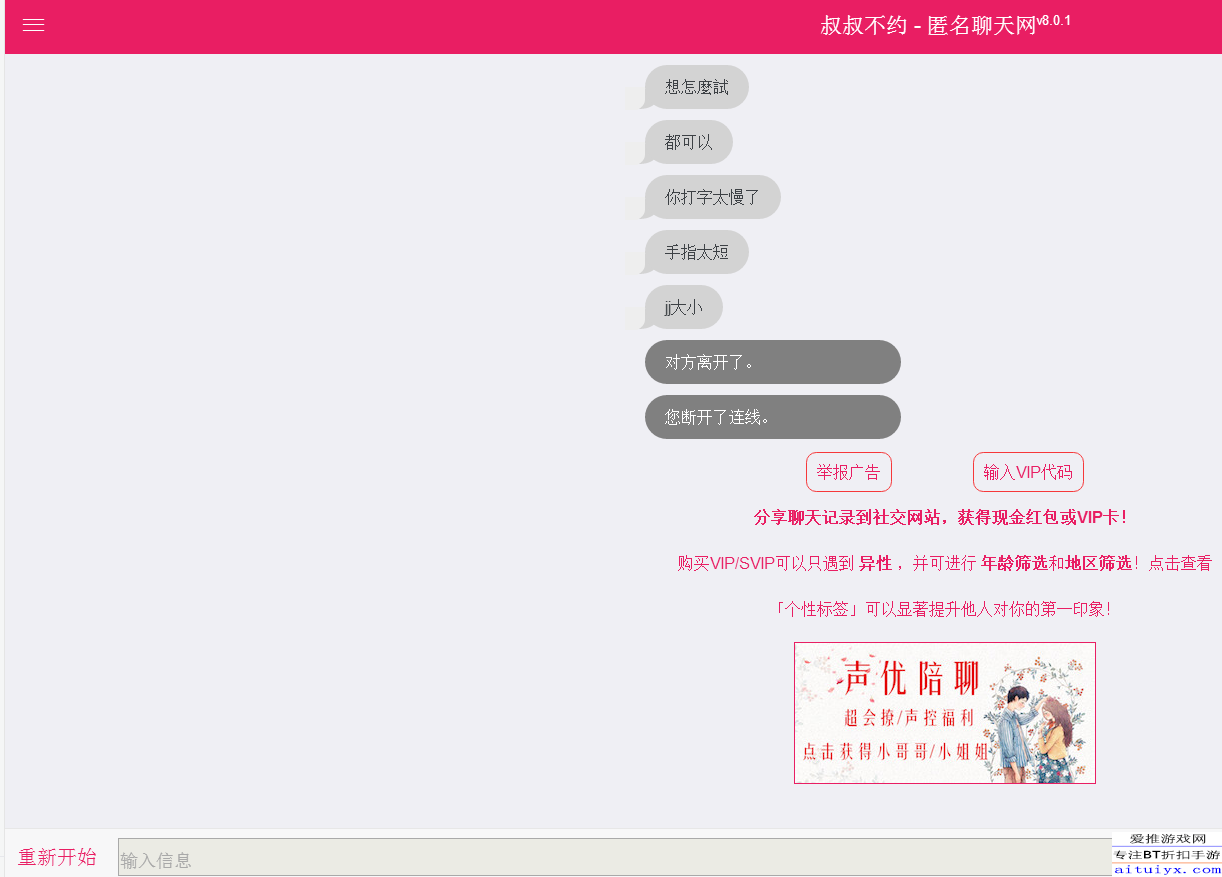Click the aituiyx.com ad in the corner
Screen dimensions: 1222x877
pos(1166,855)
